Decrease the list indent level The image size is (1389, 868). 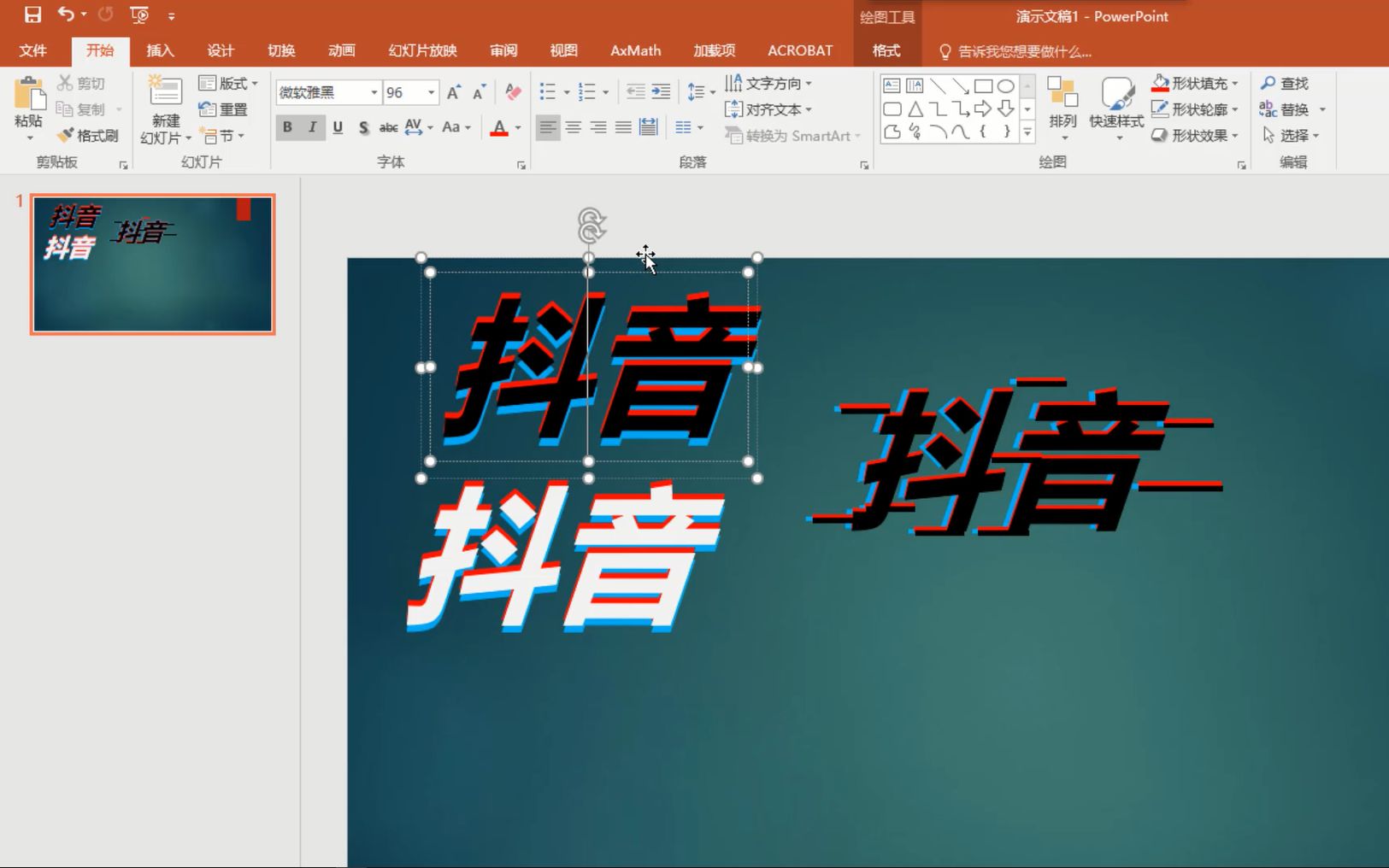tap(635, 92)
